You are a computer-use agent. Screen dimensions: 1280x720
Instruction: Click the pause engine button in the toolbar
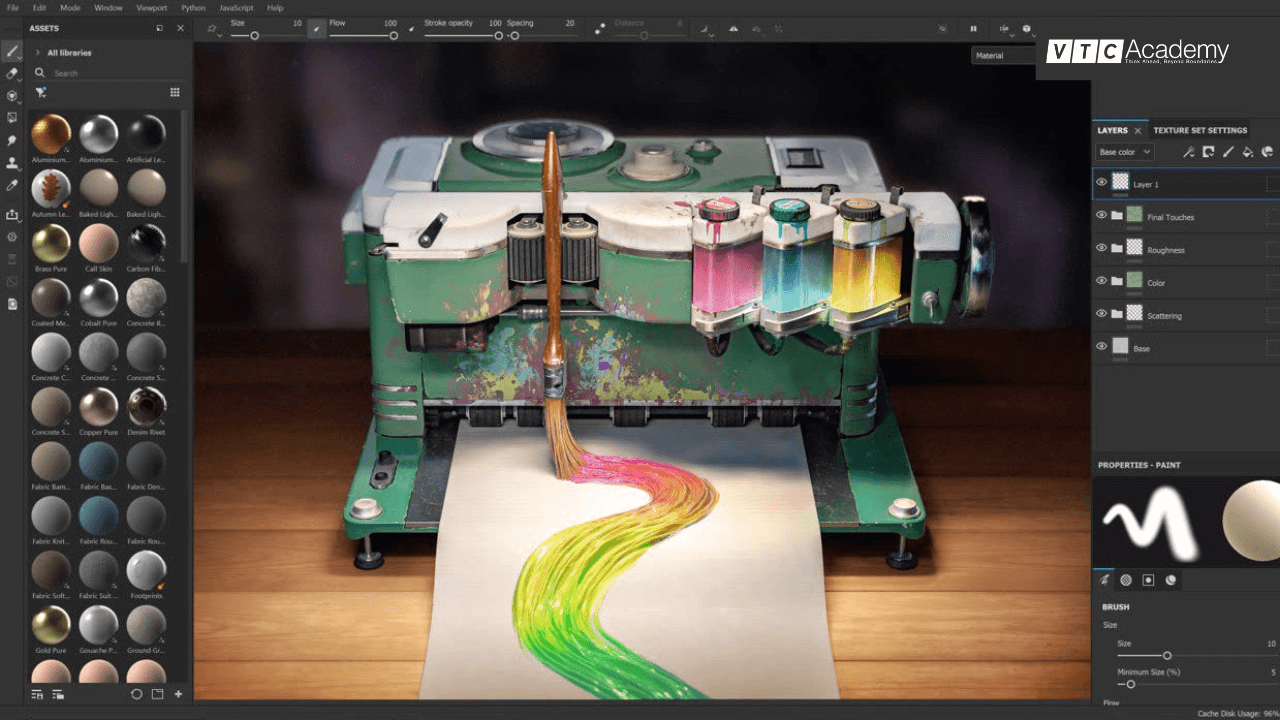[x=973, y=28]
